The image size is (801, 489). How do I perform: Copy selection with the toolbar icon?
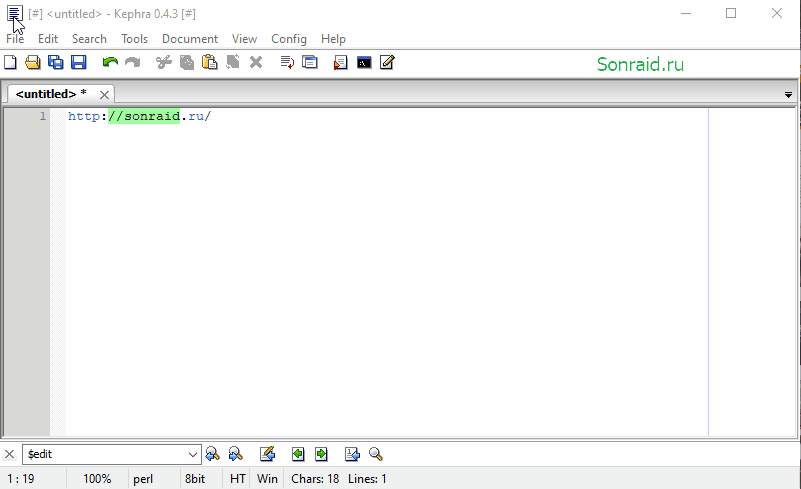[x=186, y=62]
